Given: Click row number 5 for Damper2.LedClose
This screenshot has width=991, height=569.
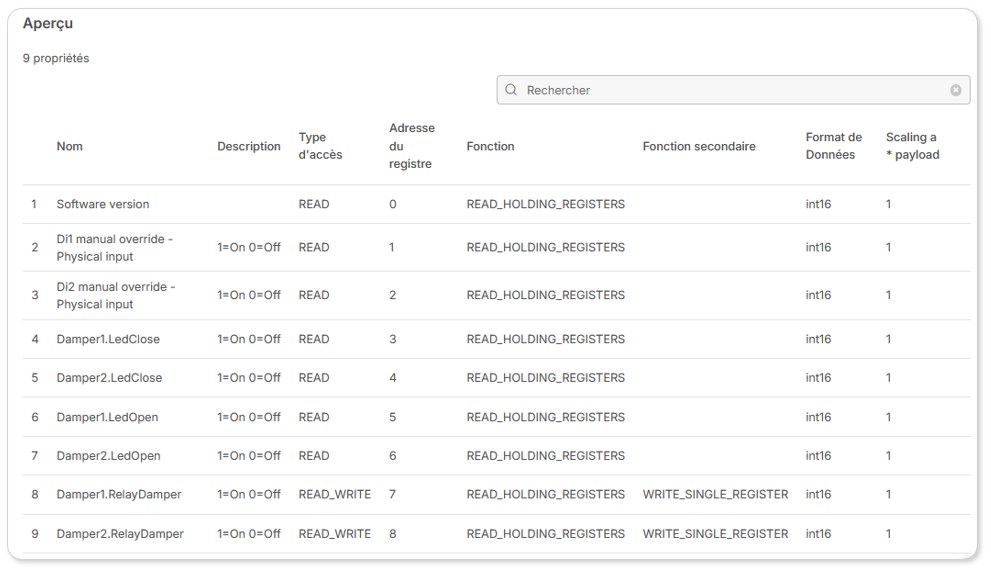Looking at the screenshot, I should [35, 378].
